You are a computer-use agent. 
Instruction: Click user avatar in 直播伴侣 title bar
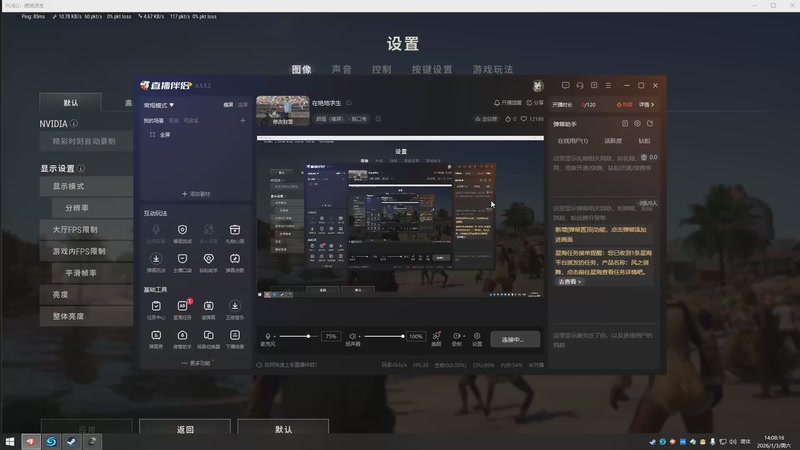point(538,86)
